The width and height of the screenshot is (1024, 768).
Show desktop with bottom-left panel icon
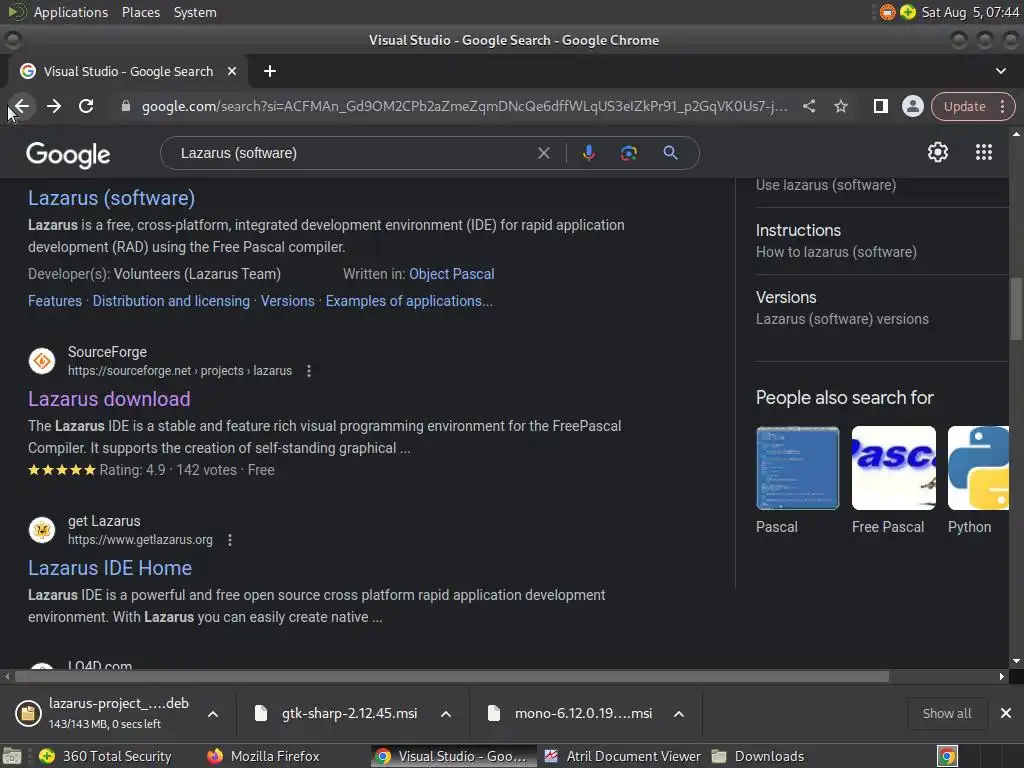tap(11, 756)
